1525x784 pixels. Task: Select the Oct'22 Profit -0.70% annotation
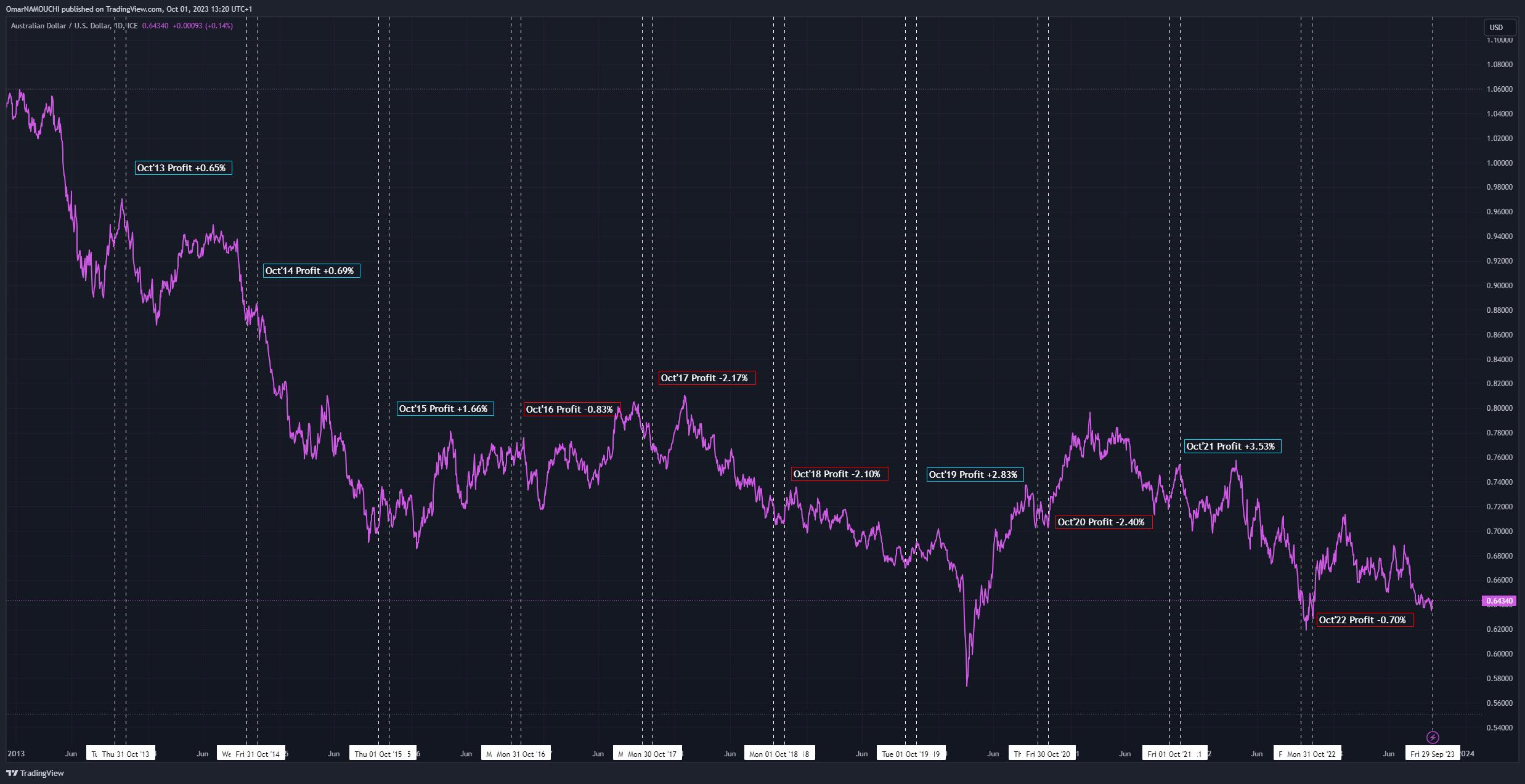[1365, 620]
